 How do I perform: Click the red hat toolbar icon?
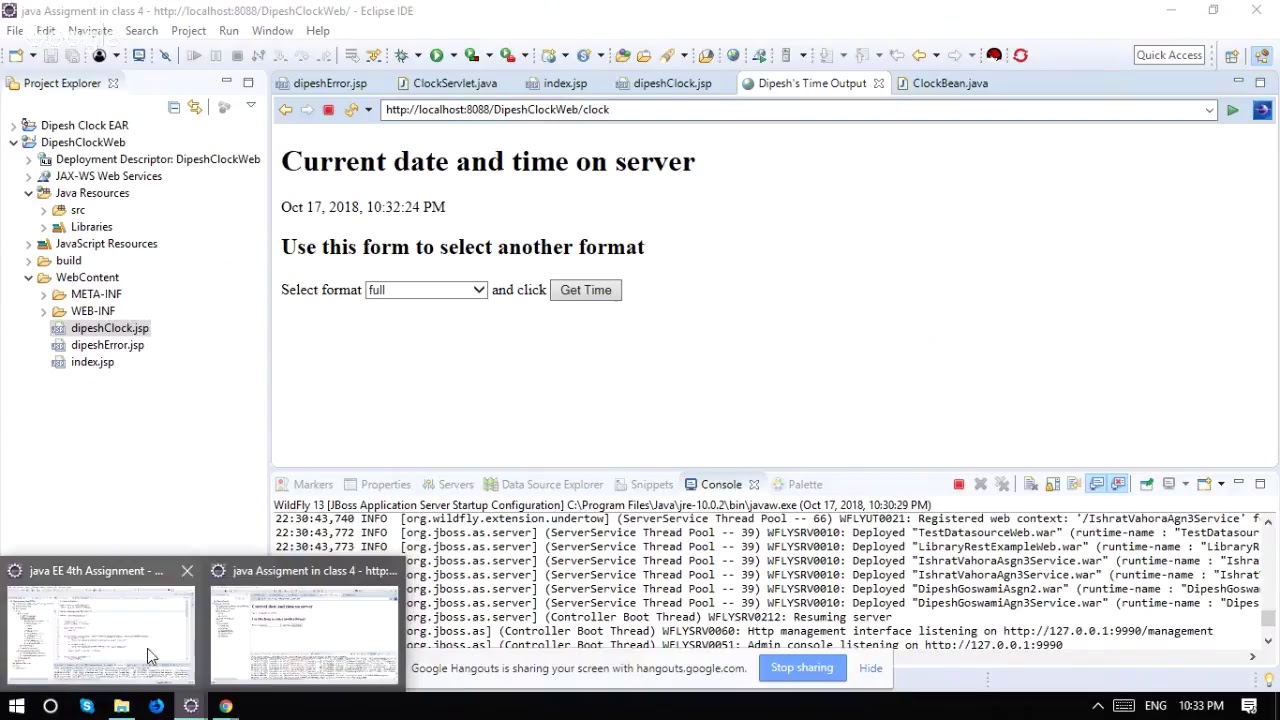[994, 55]
